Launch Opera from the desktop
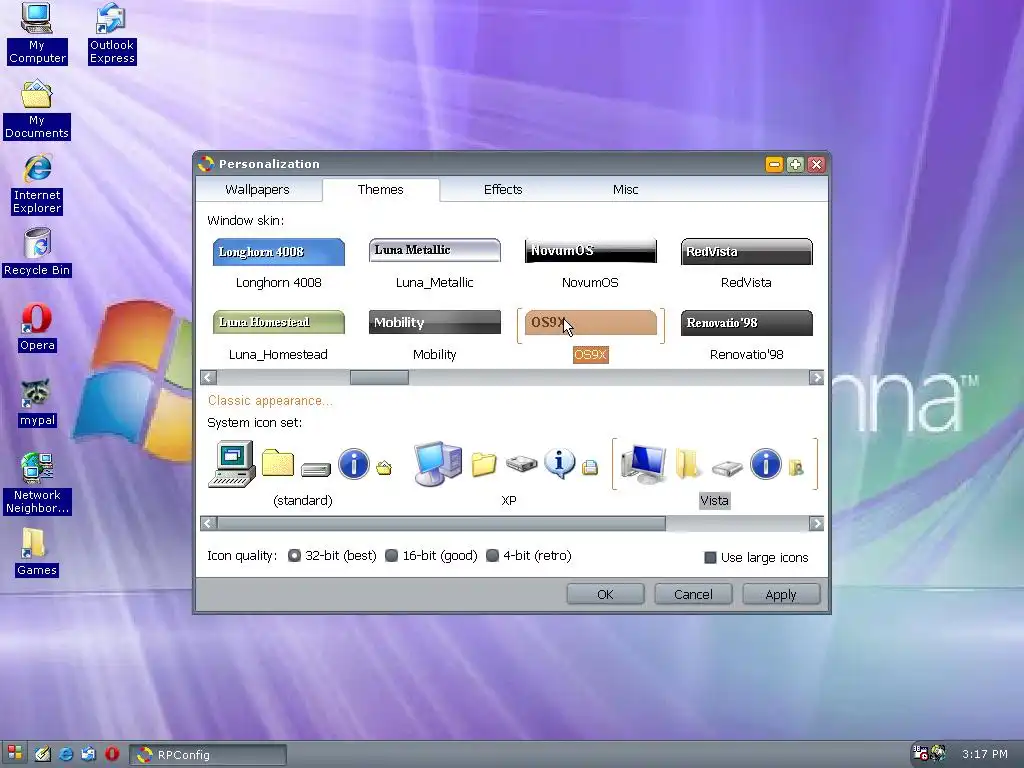 pos(37,328)
